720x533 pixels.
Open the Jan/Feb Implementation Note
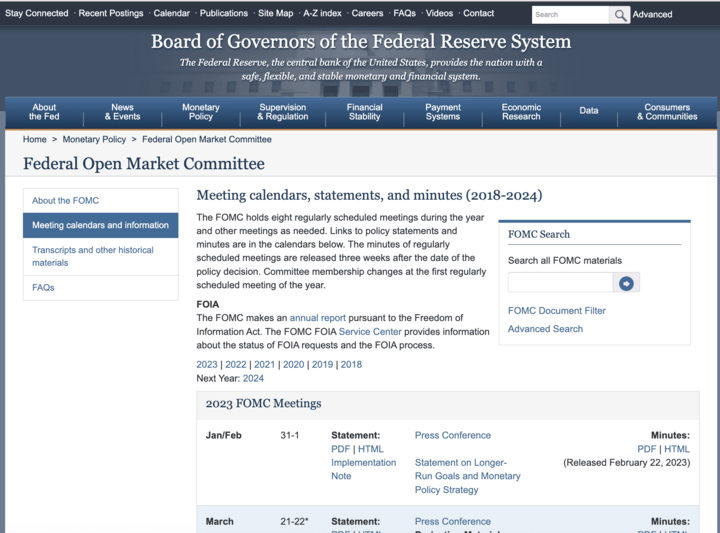pos(363,469)
